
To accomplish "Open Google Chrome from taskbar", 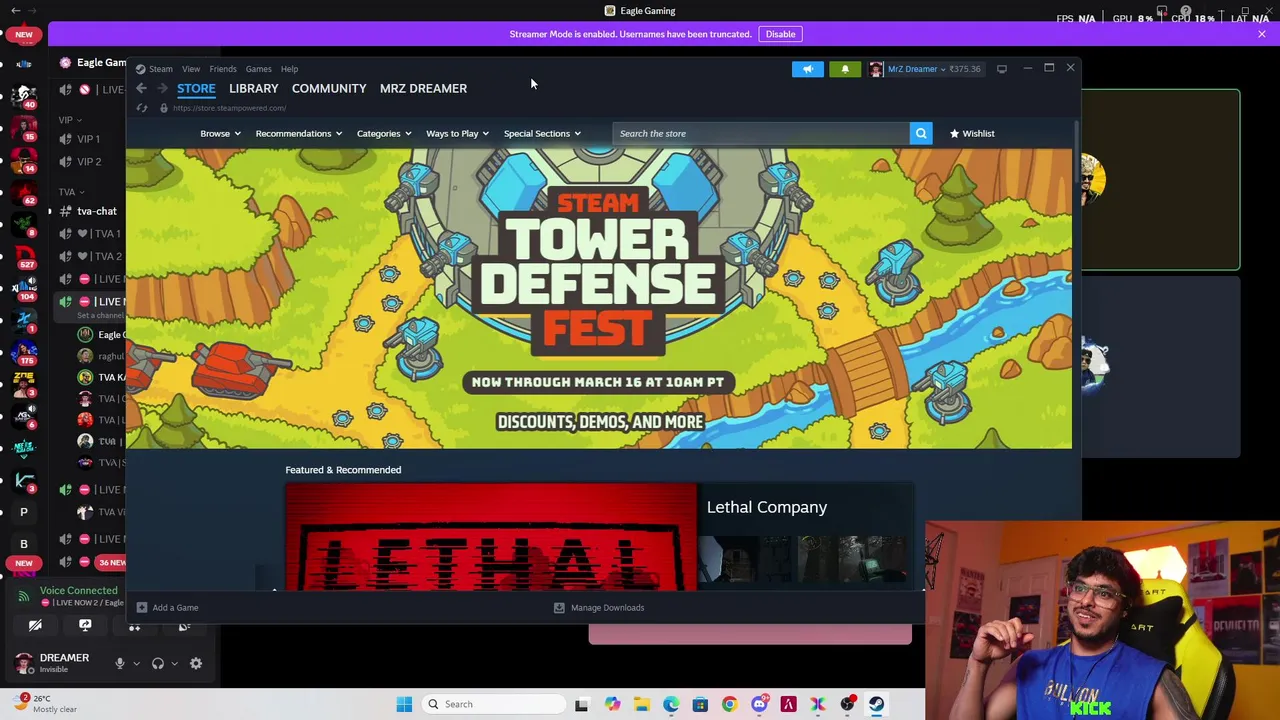I will click(x=729, y=704).
